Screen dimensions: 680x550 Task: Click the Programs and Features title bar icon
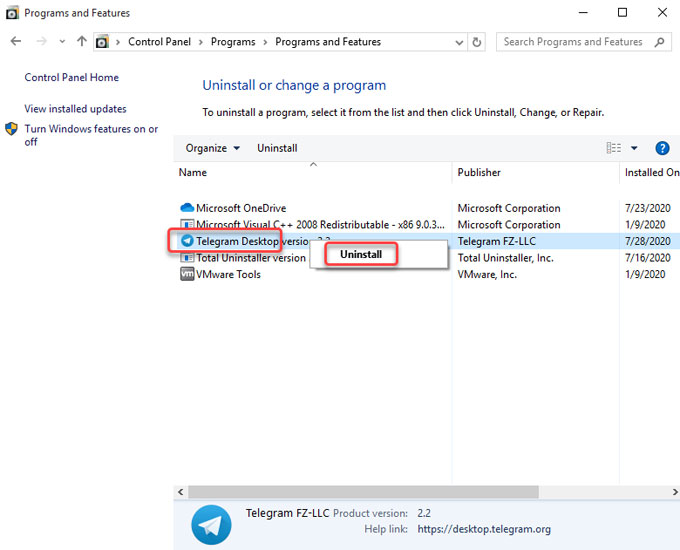tap(12, 13)
